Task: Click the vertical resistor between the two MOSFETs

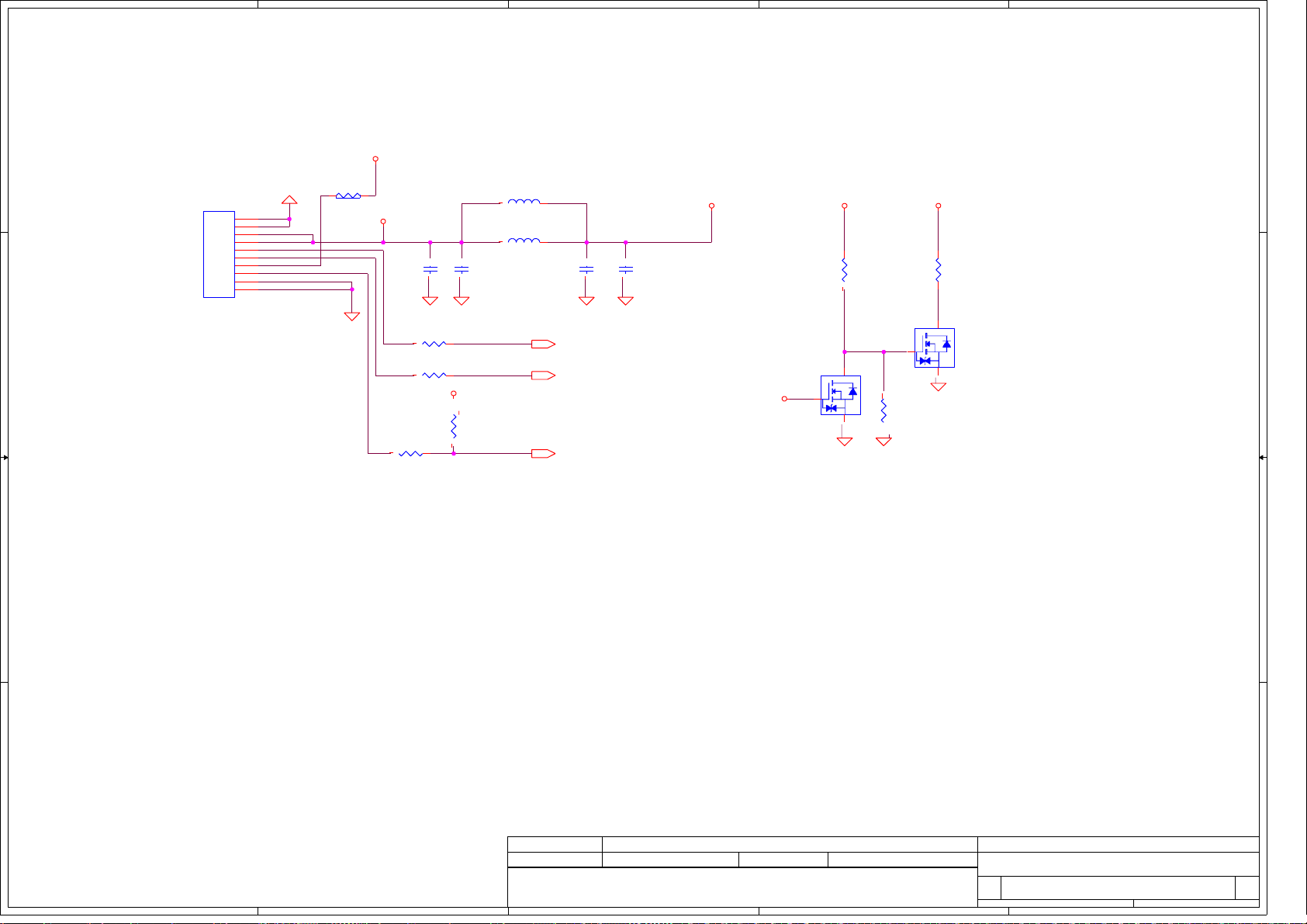Action: tap(883, 408)
